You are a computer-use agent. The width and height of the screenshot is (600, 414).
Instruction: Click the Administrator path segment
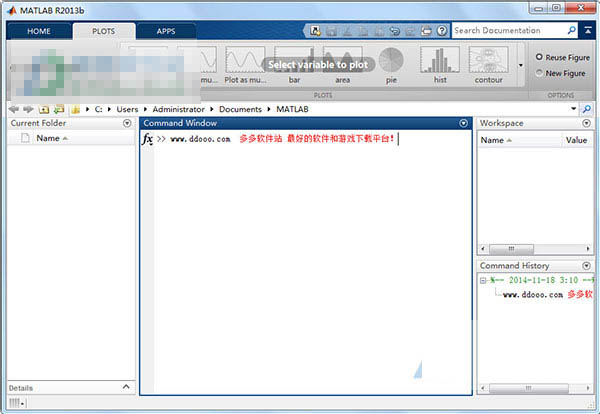point(178,109)
